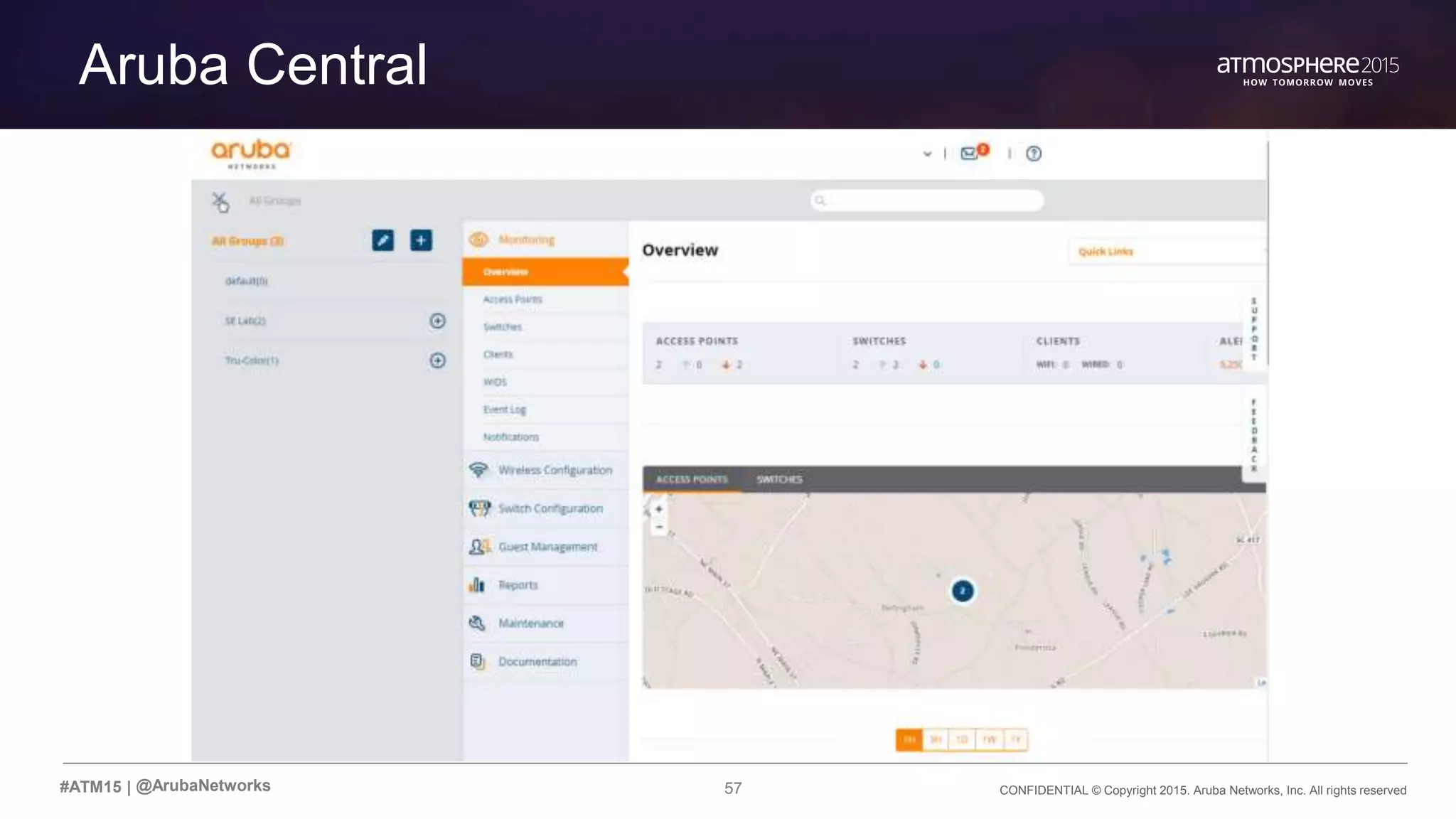The width and height of the screenshot is (1456, 819).
Task: Click the search input field
Action: pyautogui.click(x=927, y=200)
